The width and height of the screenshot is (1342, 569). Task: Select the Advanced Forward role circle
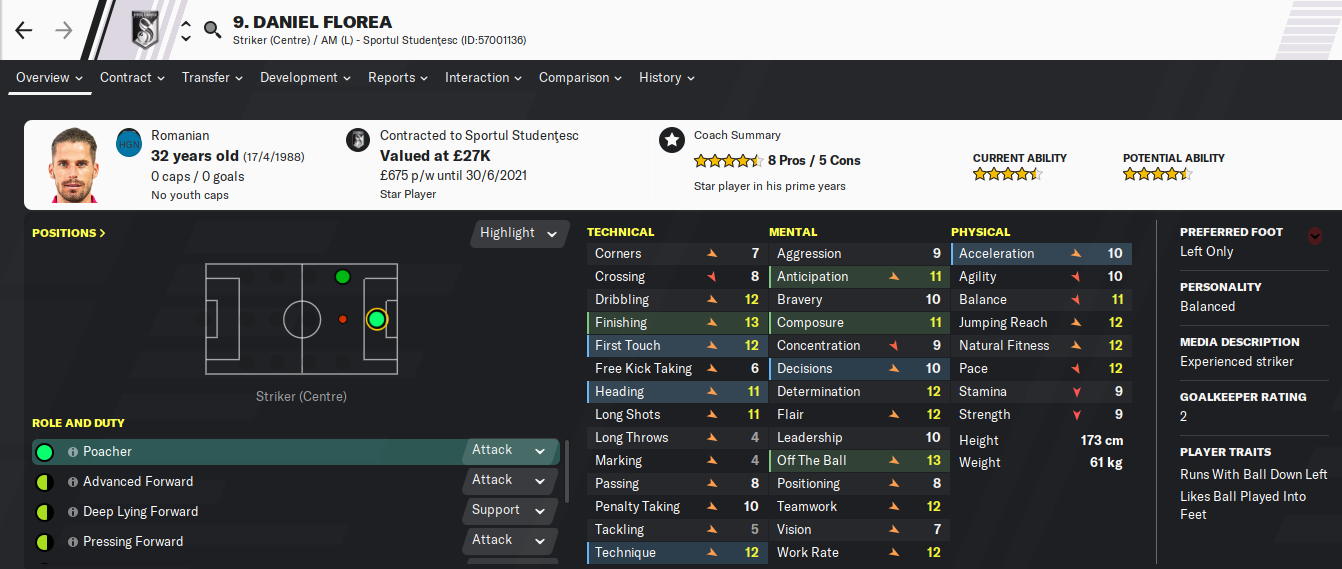pos(44,482)
